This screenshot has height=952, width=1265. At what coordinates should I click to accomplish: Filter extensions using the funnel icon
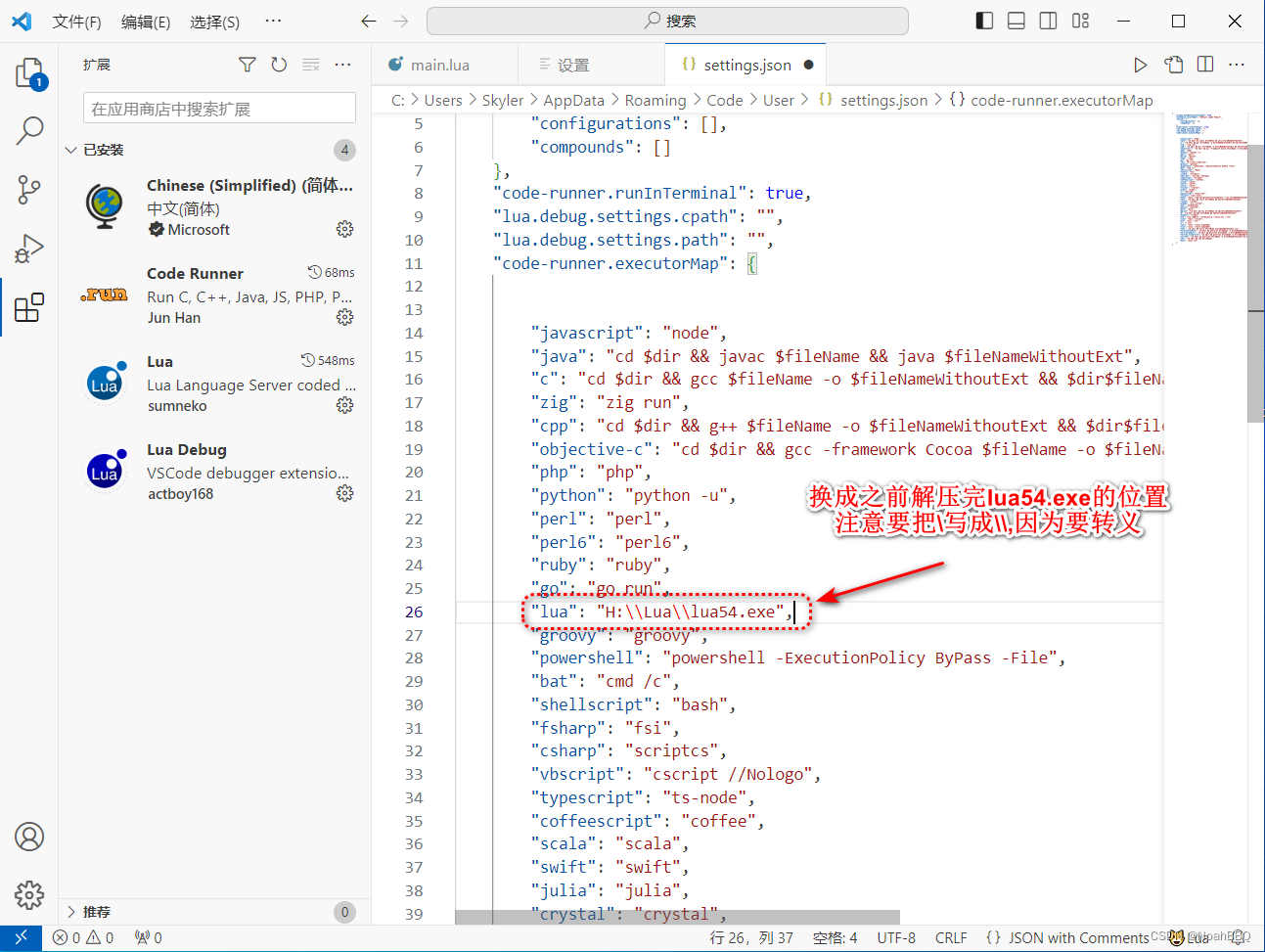click(248, 65)
